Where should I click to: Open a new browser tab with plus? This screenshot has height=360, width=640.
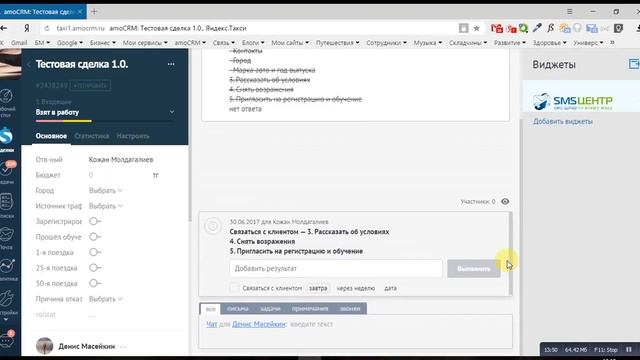point(94,11)
